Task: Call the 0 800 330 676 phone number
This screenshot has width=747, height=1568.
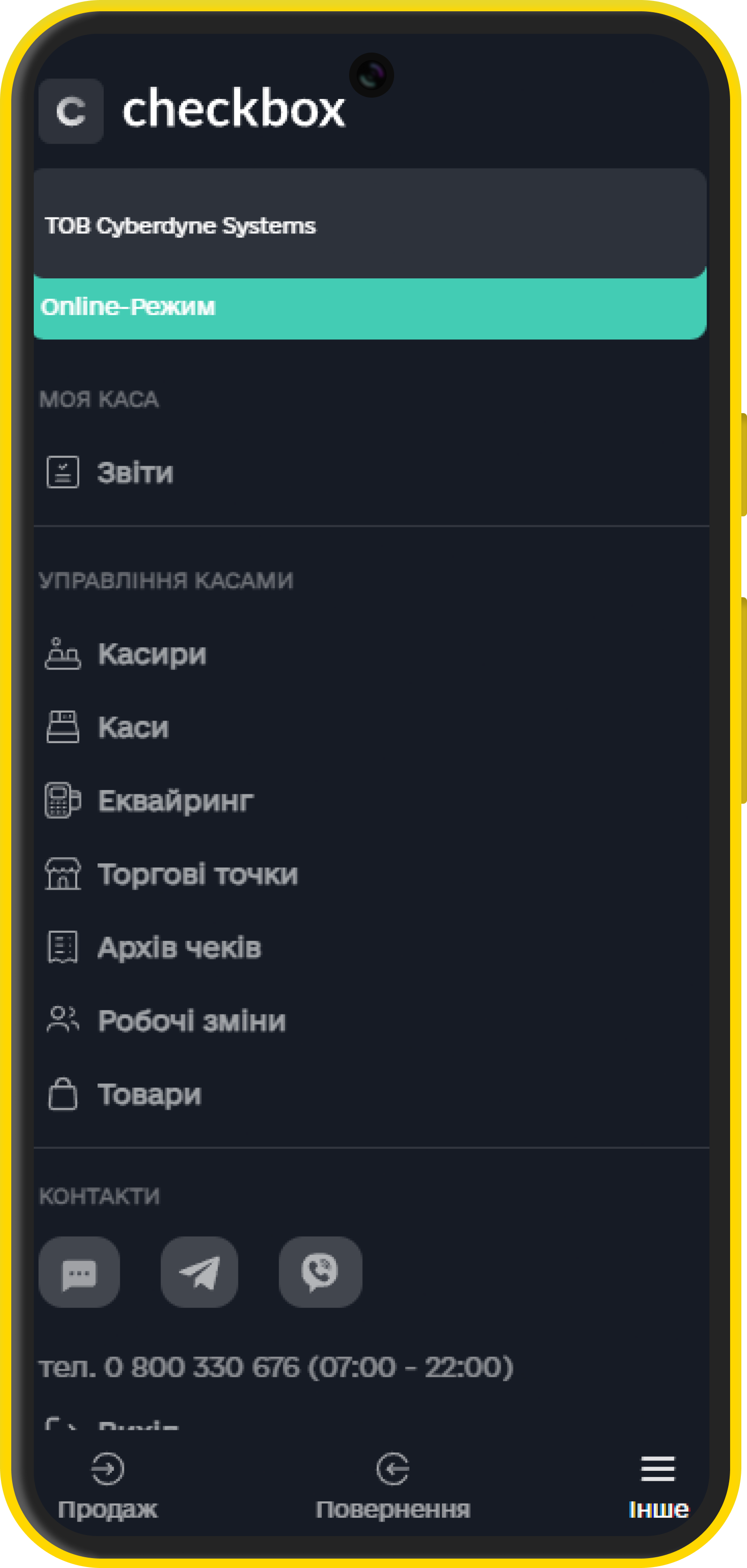Action: click(275, 1367)
